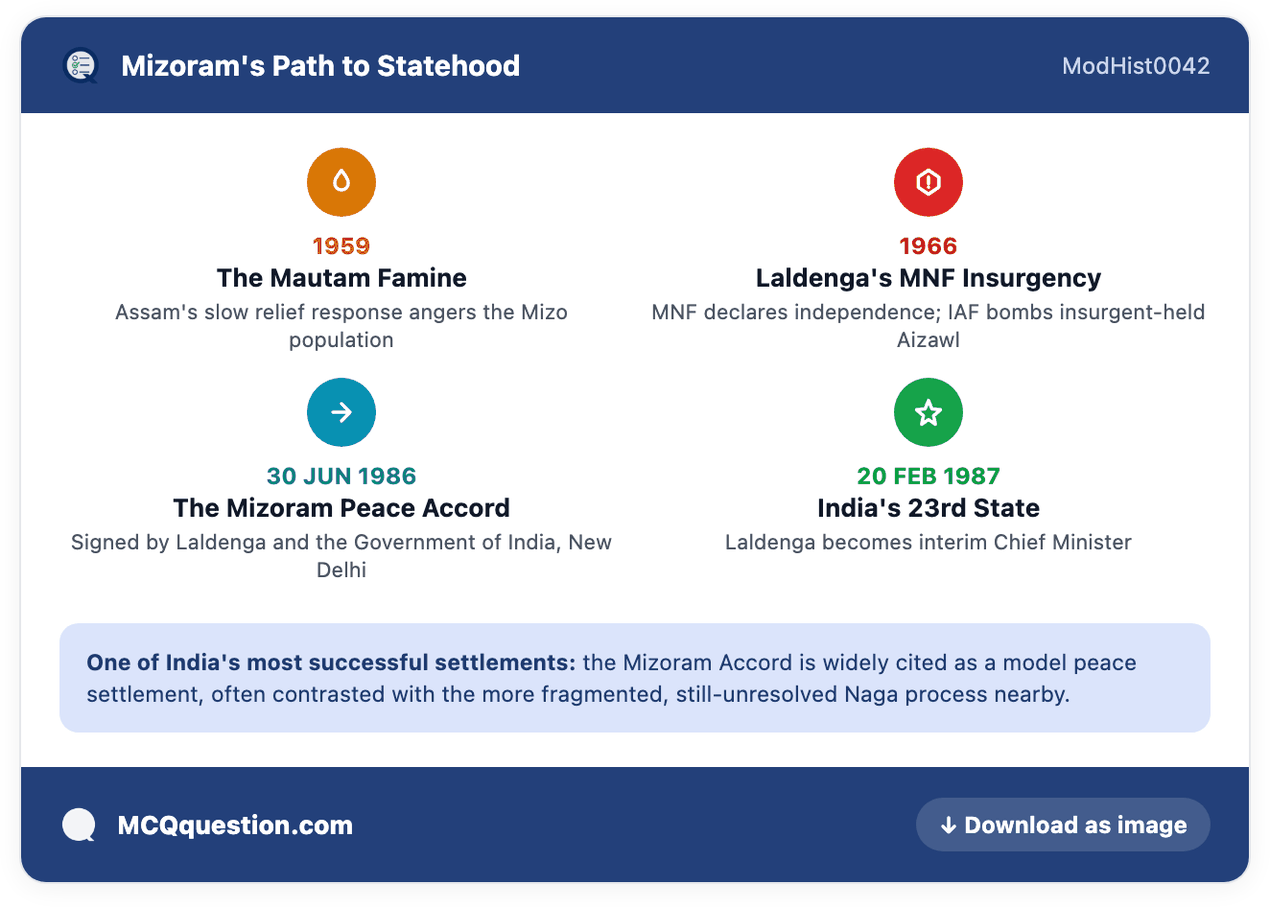Select India's 23rd State heading
The image size is (1270, 907).
pos(928,508)
